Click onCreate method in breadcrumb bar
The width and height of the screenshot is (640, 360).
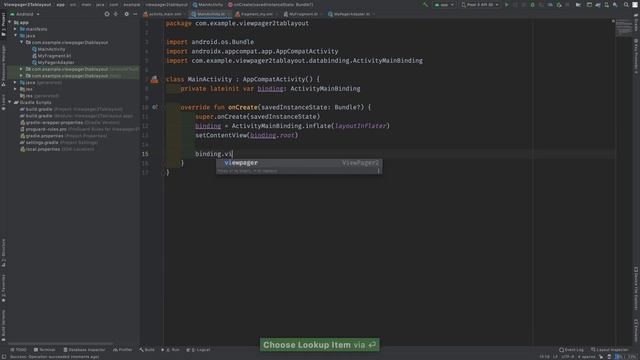coord(271,4)
